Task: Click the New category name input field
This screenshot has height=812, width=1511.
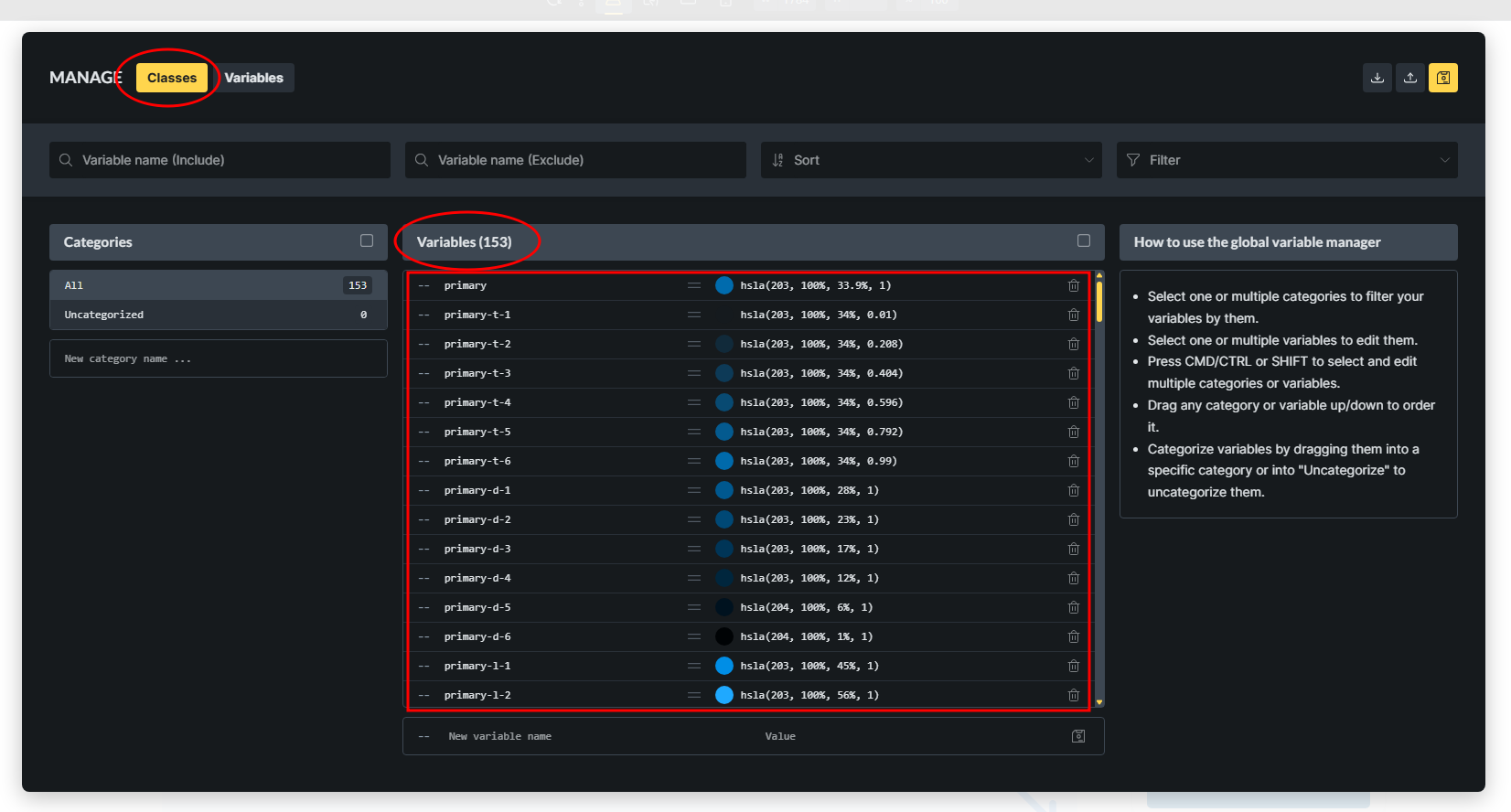Action: click(x=218, y=358)
